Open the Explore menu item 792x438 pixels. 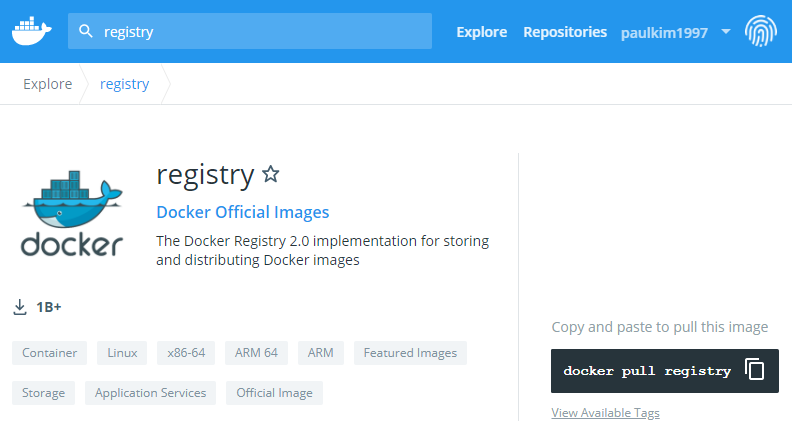coord(481,32)
